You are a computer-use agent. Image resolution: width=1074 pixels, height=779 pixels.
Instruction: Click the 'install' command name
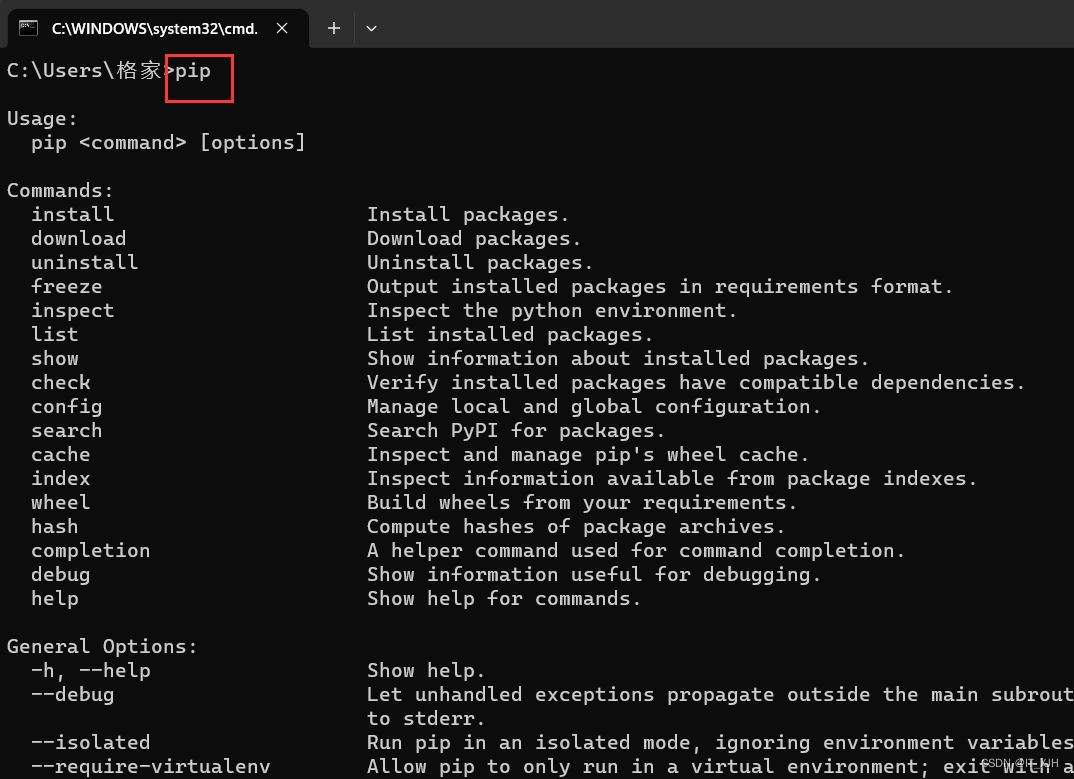point(73,214)
